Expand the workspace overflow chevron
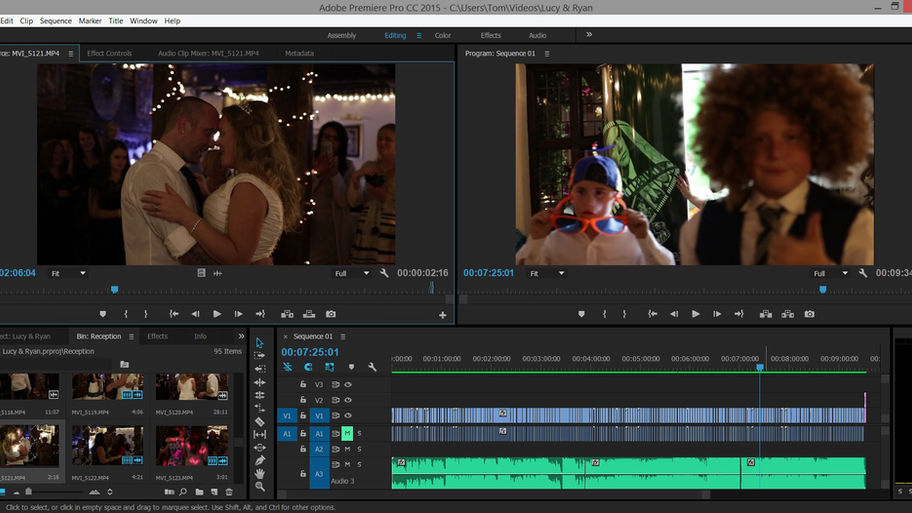 589,35
